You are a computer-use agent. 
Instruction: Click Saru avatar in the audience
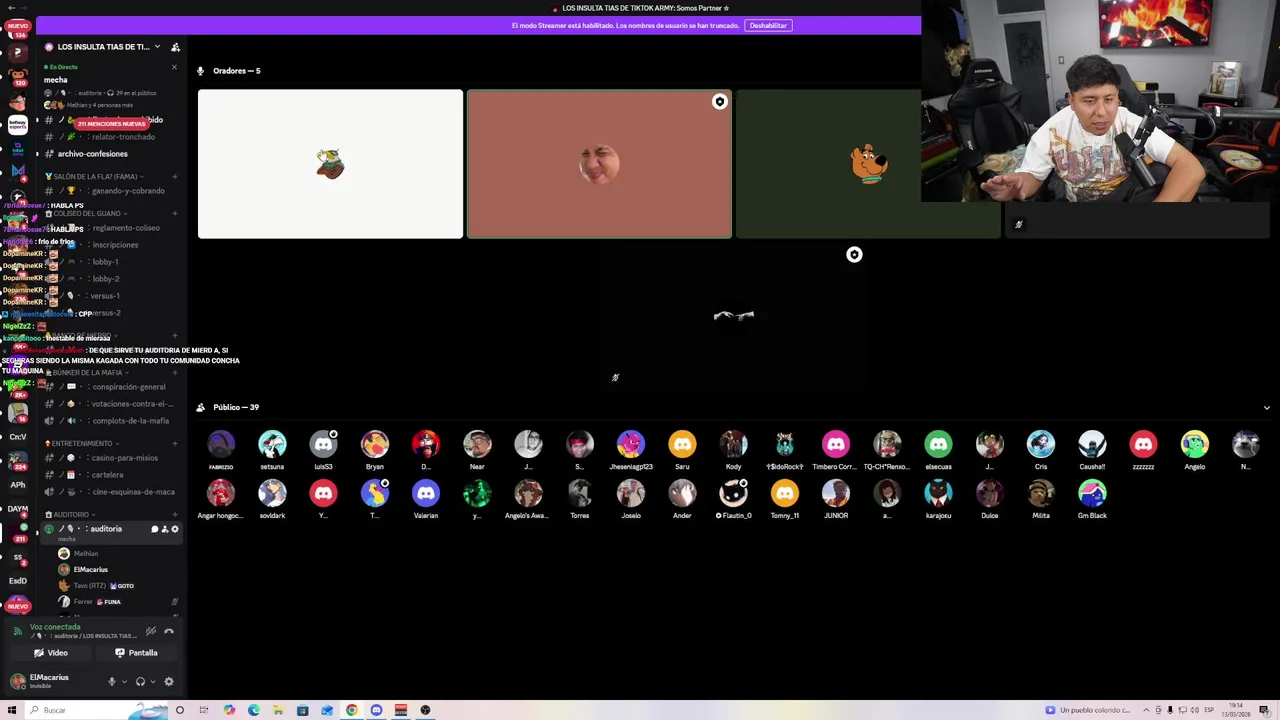click(682, 444)
